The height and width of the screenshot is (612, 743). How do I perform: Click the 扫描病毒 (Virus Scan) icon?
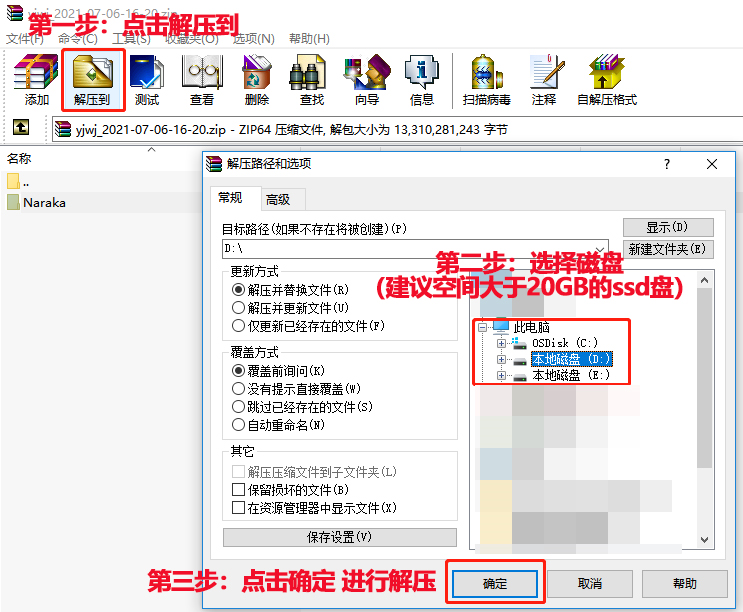pos(486,79)
